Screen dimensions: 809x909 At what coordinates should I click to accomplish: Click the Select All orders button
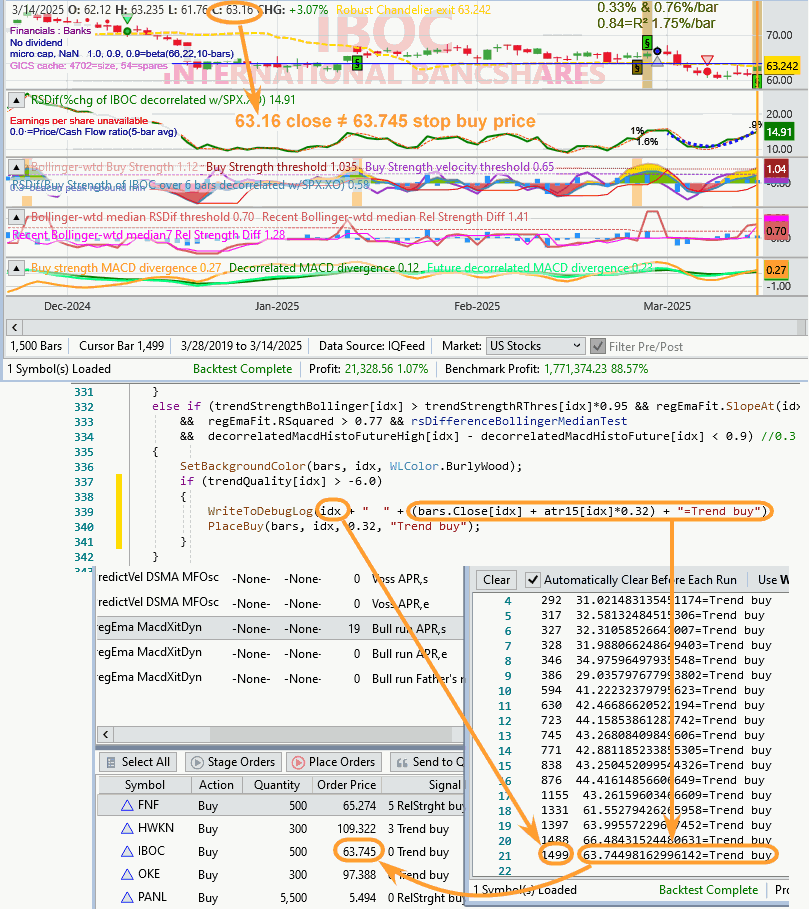[x=137, y=762]
